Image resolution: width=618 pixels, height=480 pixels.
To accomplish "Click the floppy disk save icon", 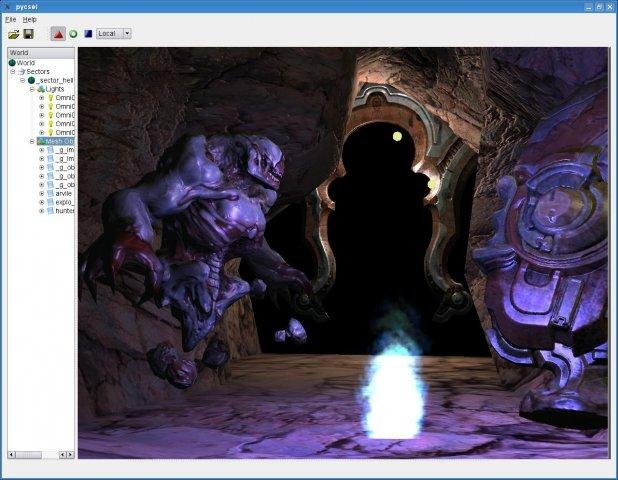I will point(28,34).
